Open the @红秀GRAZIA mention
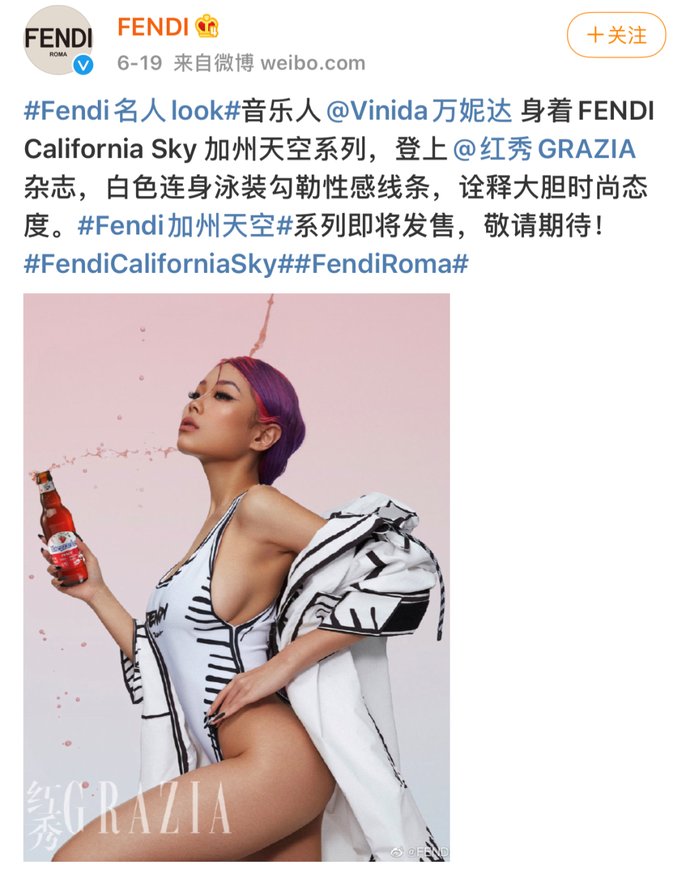This screenshot has width=690, height=874. click(545, 149)
